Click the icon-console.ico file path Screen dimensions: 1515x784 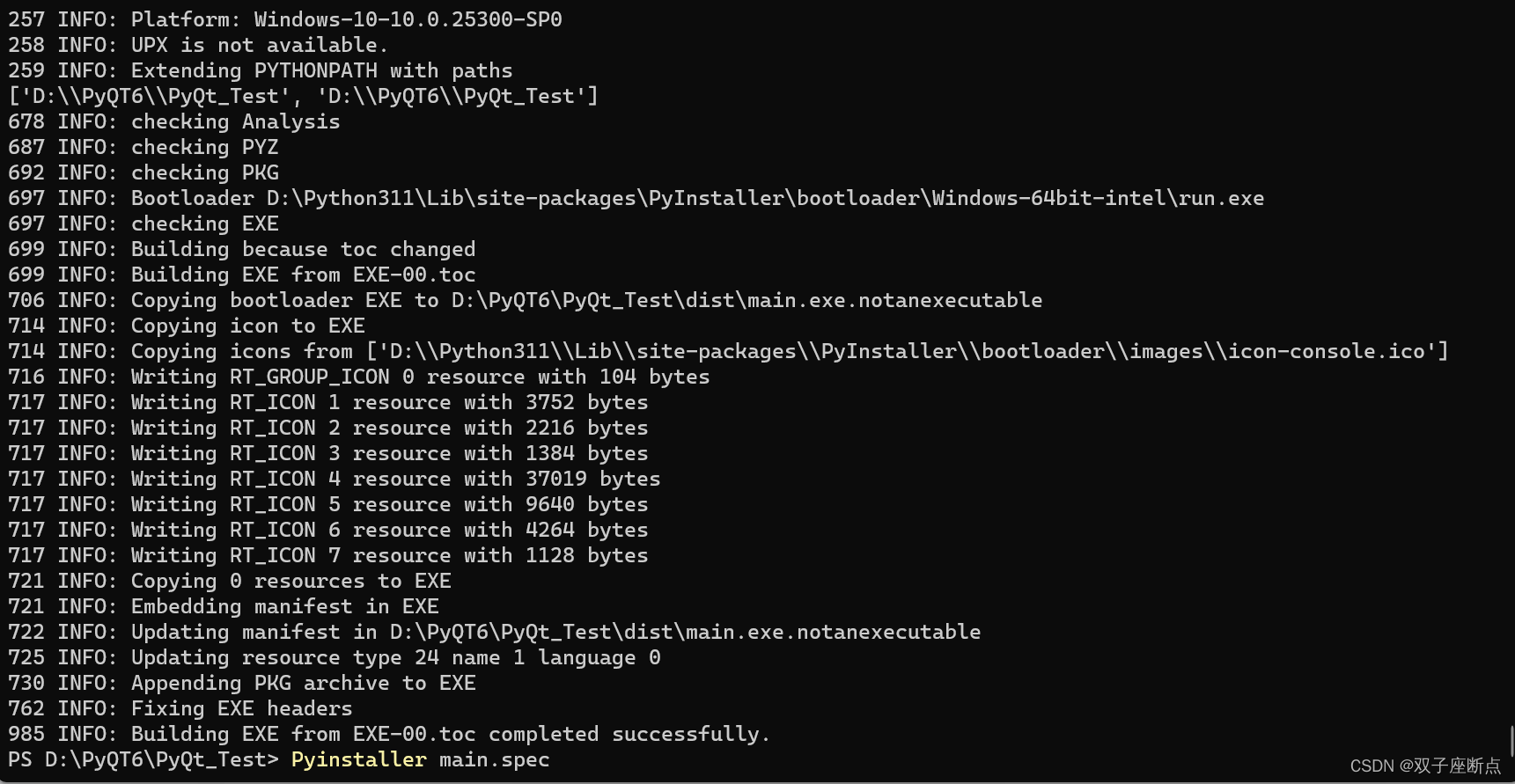[x=908, y=351]
